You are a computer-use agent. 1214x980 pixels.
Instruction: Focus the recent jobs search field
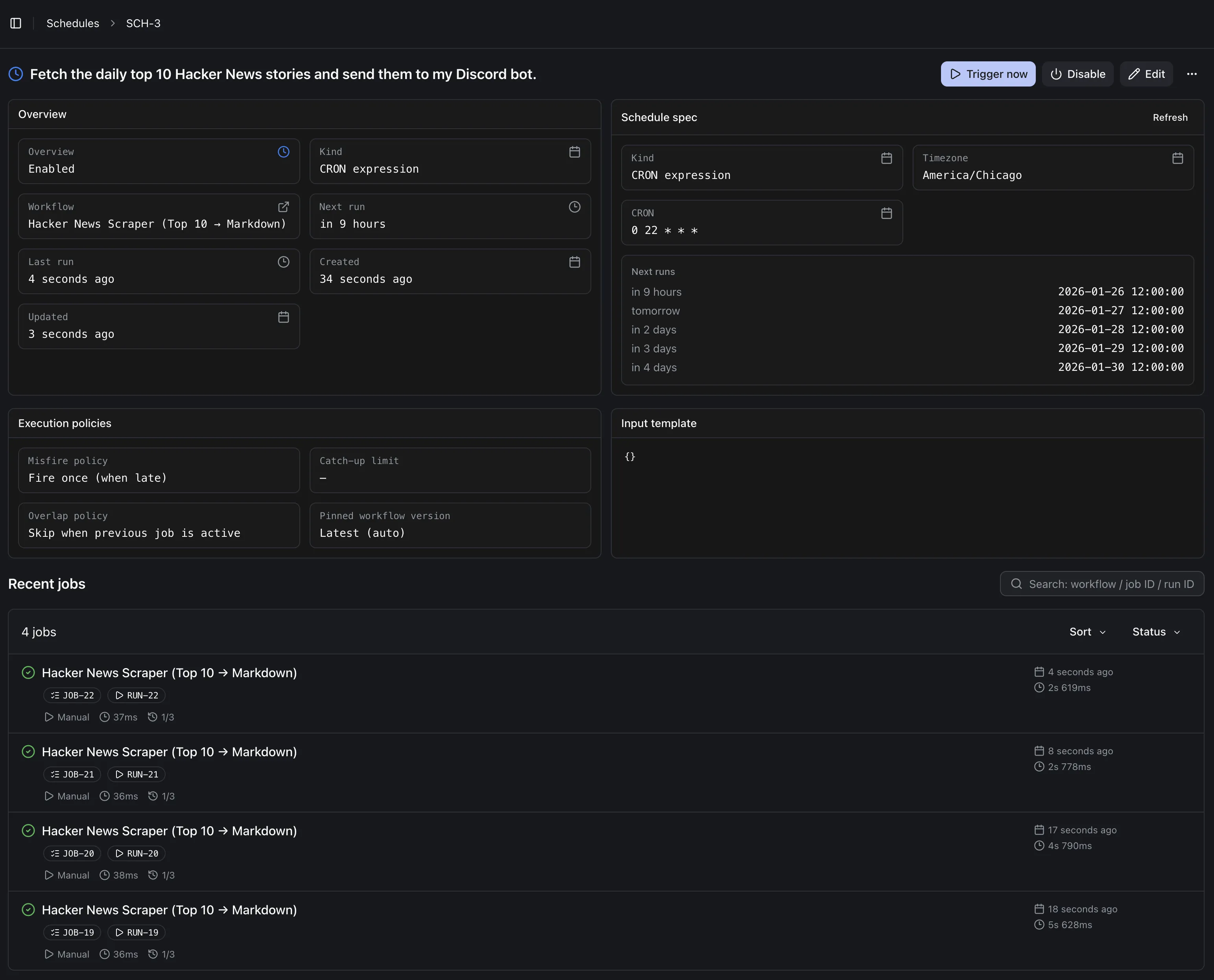click(x=1101, y=584)
